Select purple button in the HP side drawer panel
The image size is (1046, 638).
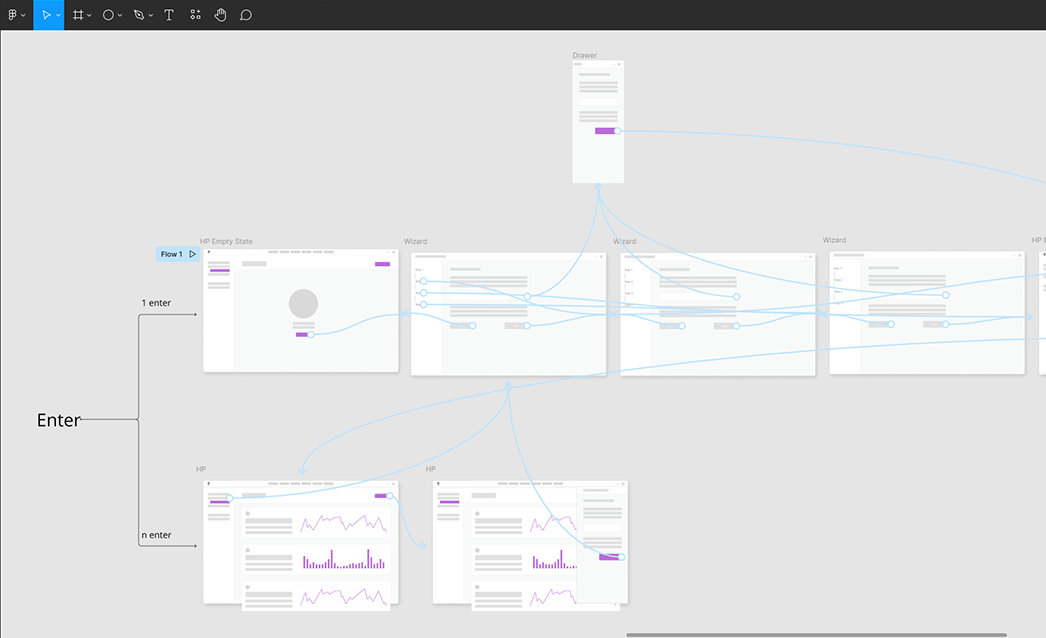click(x=608, y=557)
